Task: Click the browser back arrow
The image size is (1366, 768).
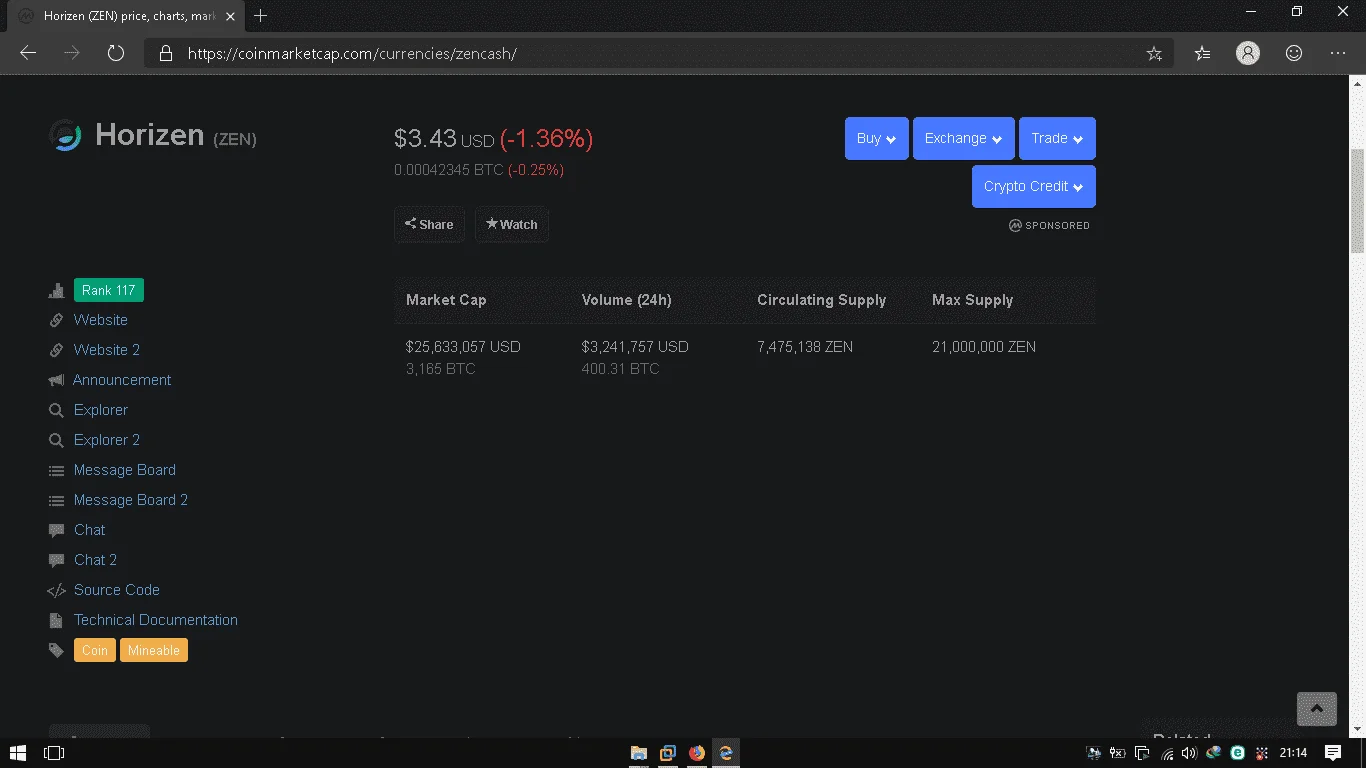Action: click(28, 53)
